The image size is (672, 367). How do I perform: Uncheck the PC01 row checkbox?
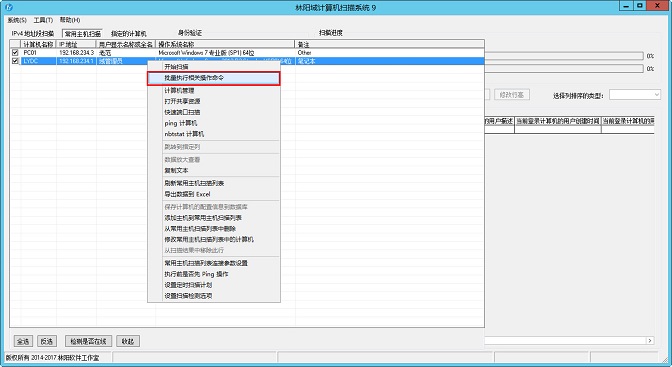pyautogui.click(x=15, y=52)
